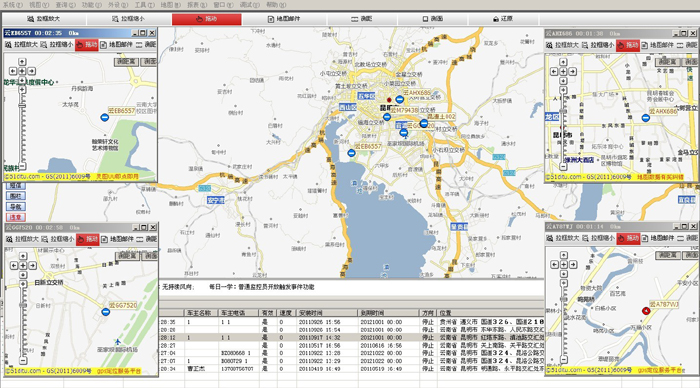Click 测距离 button in 云GG7520 mini map
Image resolution: width=700 pixels, height=388 pixels.
pos(128,255)
